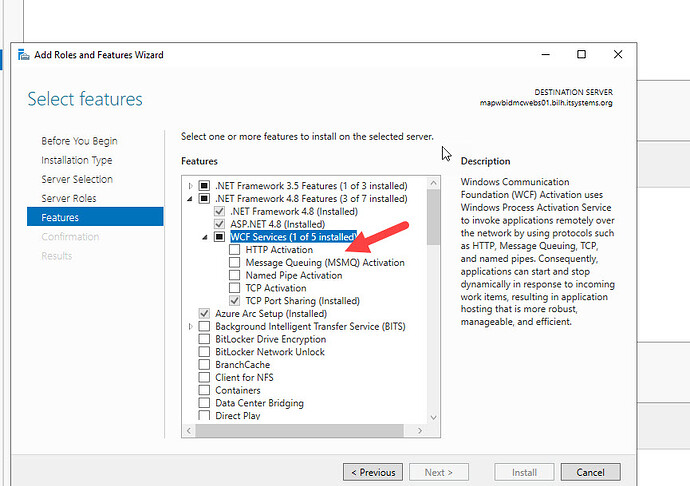Maximize the wizard window

(581, 55)
